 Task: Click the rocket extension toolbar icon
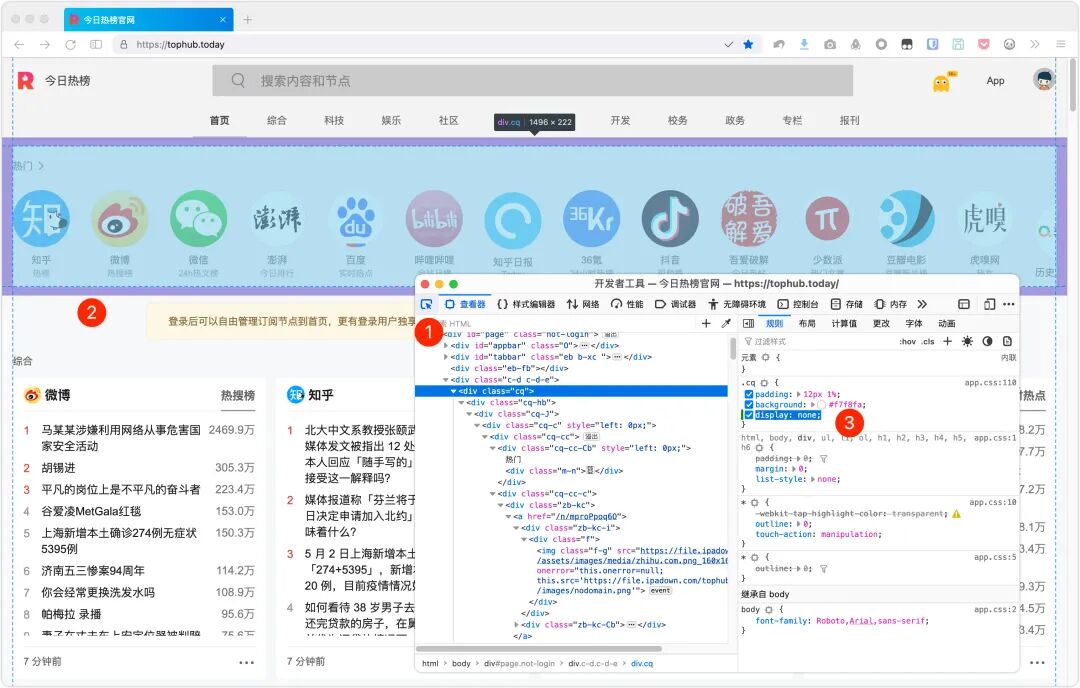(x=855, y=44)
